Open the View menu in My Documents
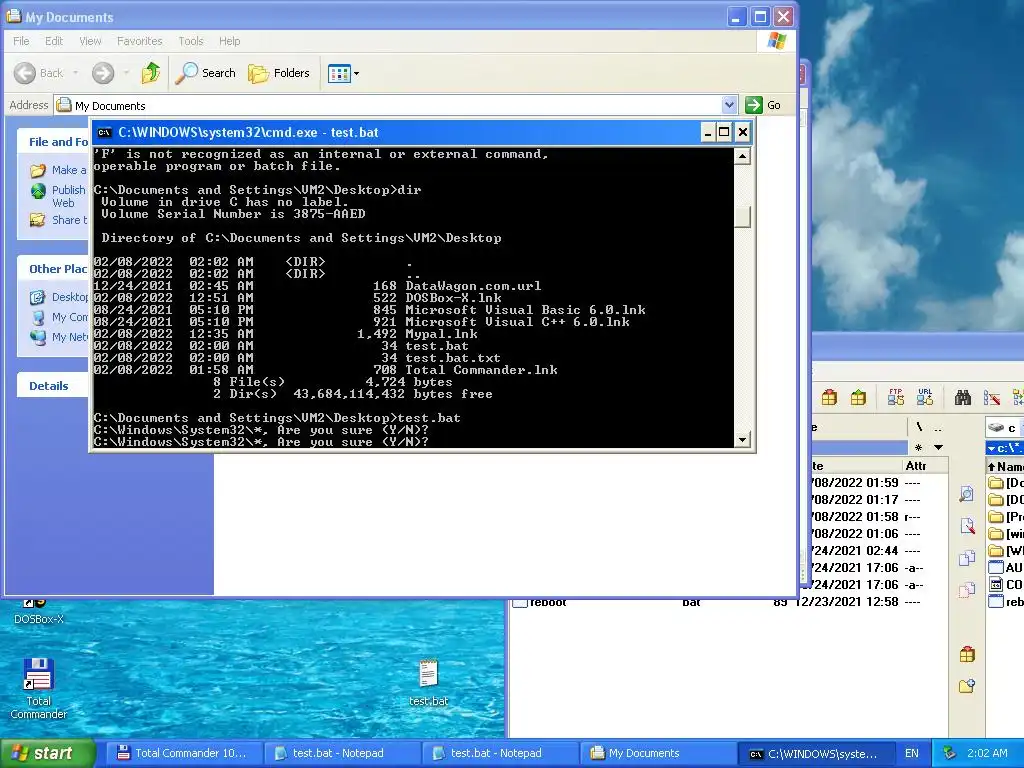 click(x=90, y=41)
